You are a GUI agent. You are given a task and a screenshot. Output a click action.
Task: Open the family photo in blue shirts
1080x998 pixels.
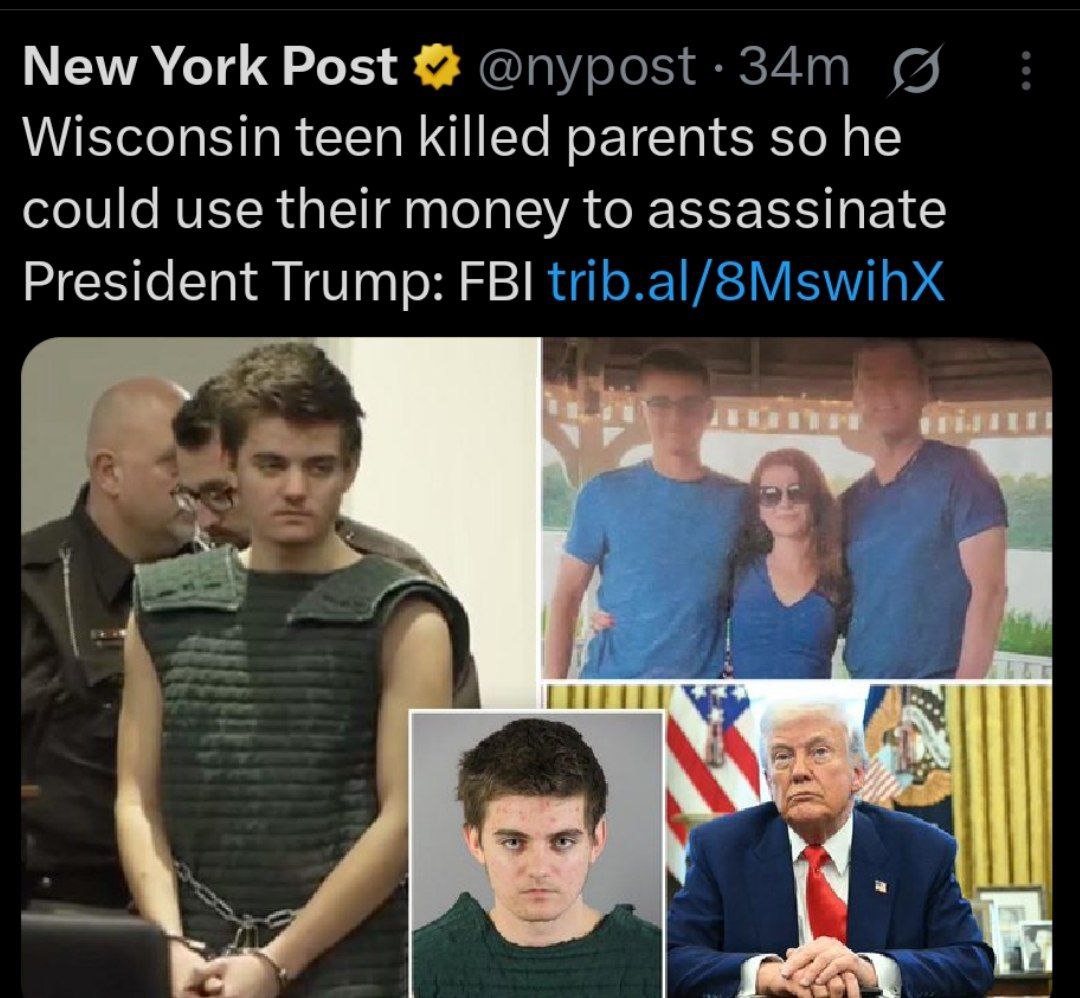coord(798,508)
